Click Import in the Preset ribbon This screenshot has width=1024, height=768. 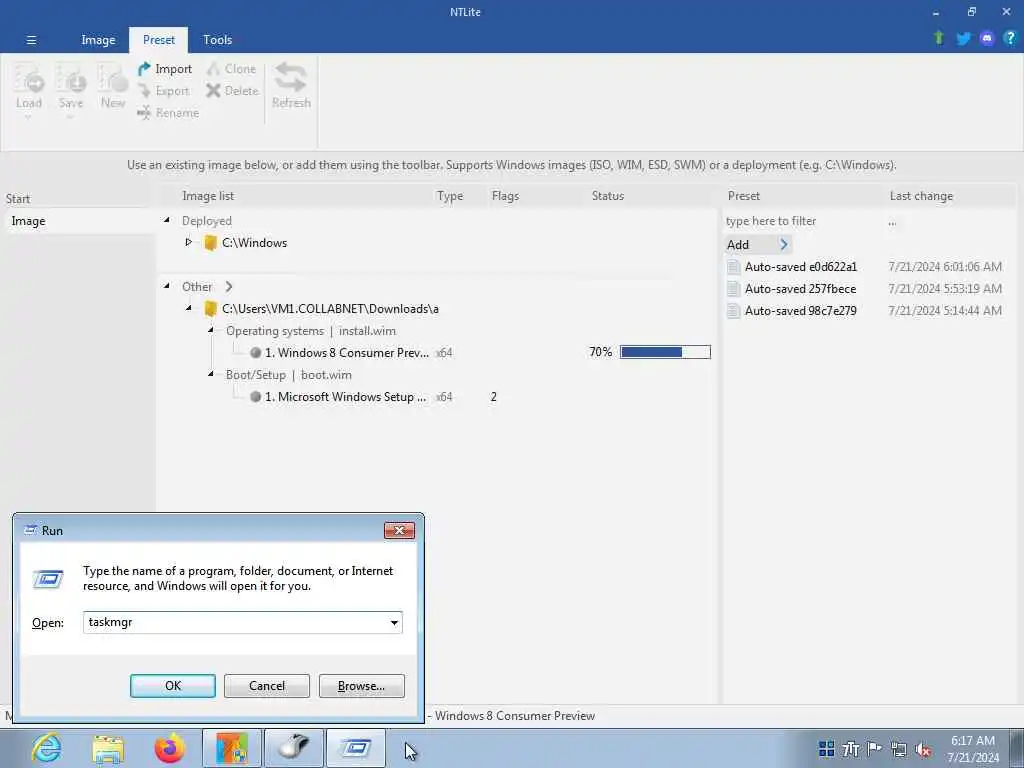tap(165, 69)
